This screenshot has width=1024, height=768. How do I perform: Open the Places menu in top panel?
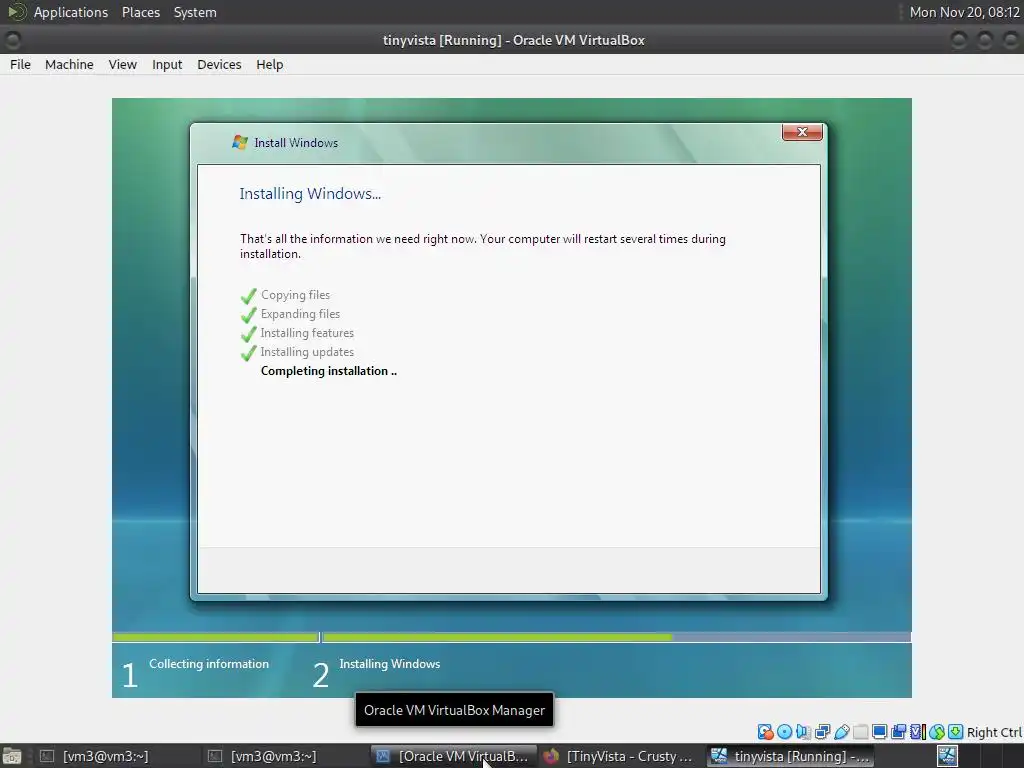pyautogui.click(x=141, y=12)
